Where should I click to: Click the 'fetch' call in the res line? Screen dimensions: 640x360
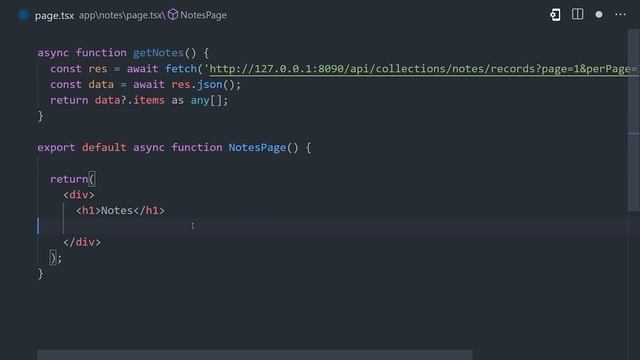coord(181,69)
